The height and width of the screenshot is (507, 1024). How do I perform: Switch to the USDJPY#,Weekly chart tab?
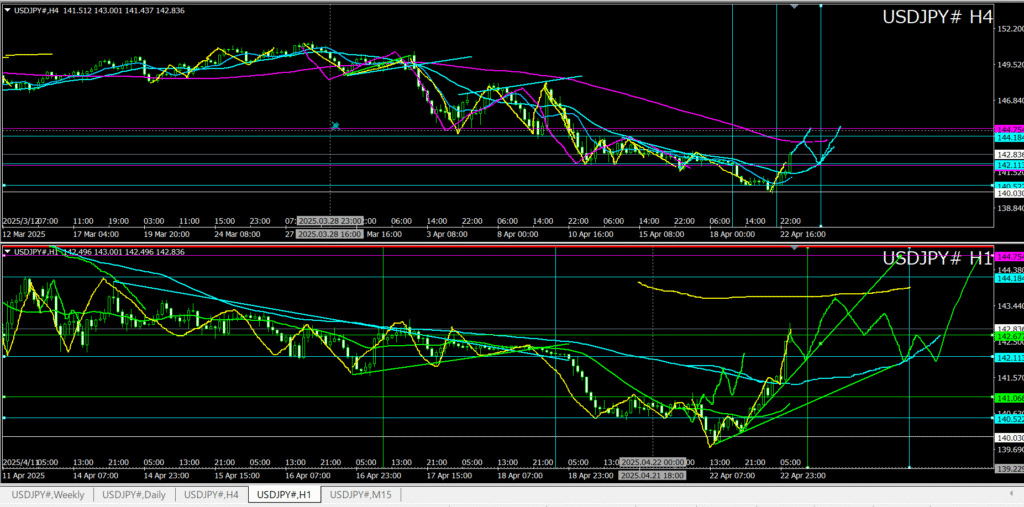click(x=48, y=495)
